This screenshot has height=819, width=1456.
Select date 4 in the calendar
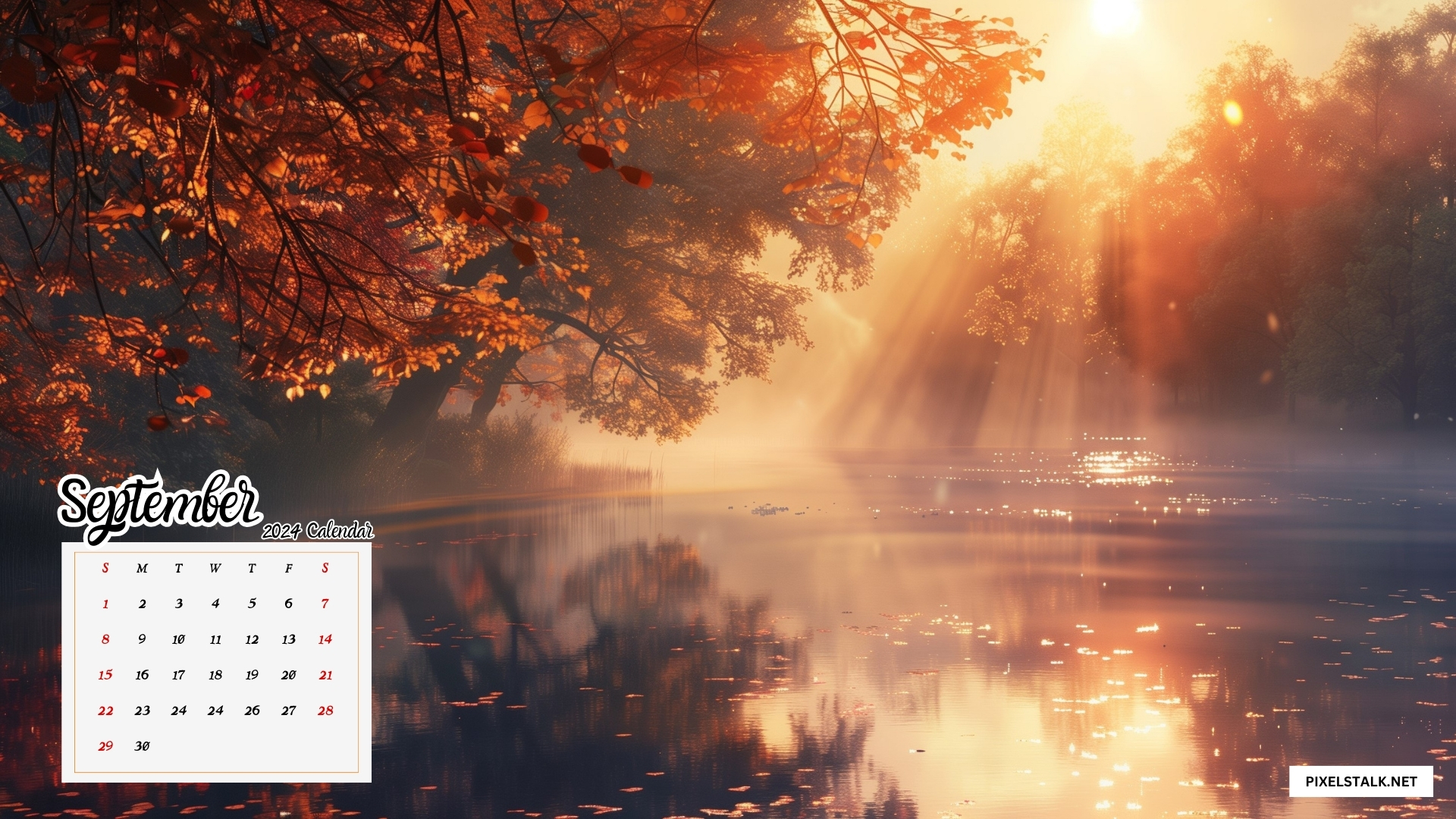coord(215,604)
